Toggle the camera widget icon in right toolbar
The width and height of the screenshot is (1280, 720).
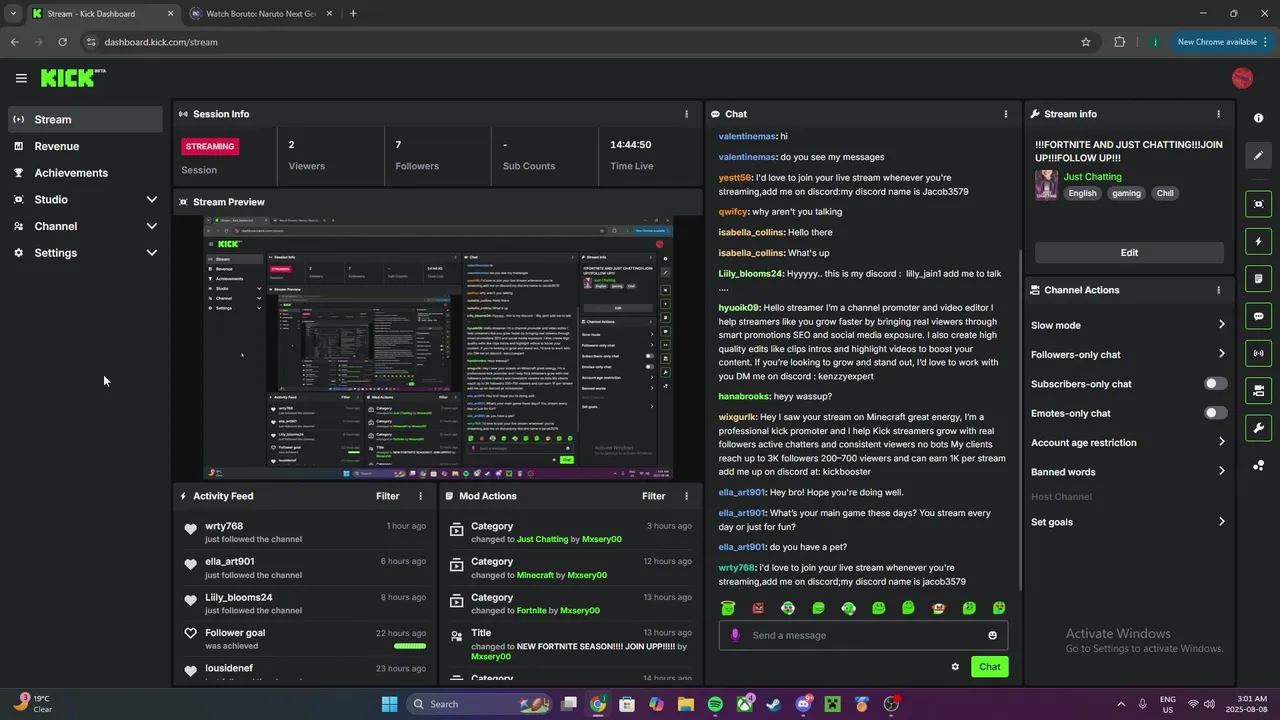pyautogui.click(x=1258, y=390)
